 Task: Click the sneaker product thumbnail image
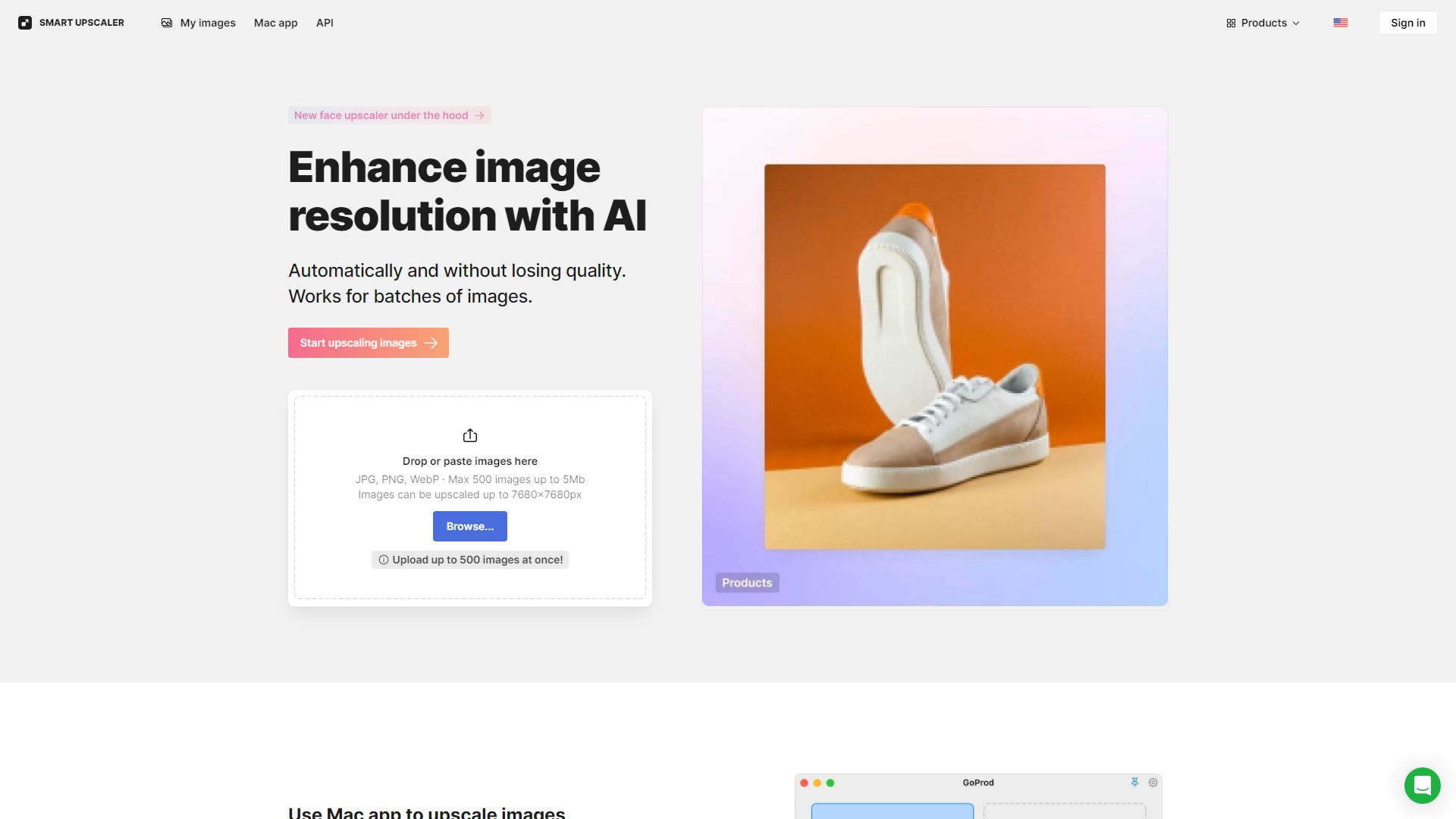click(x=934, y=356)
